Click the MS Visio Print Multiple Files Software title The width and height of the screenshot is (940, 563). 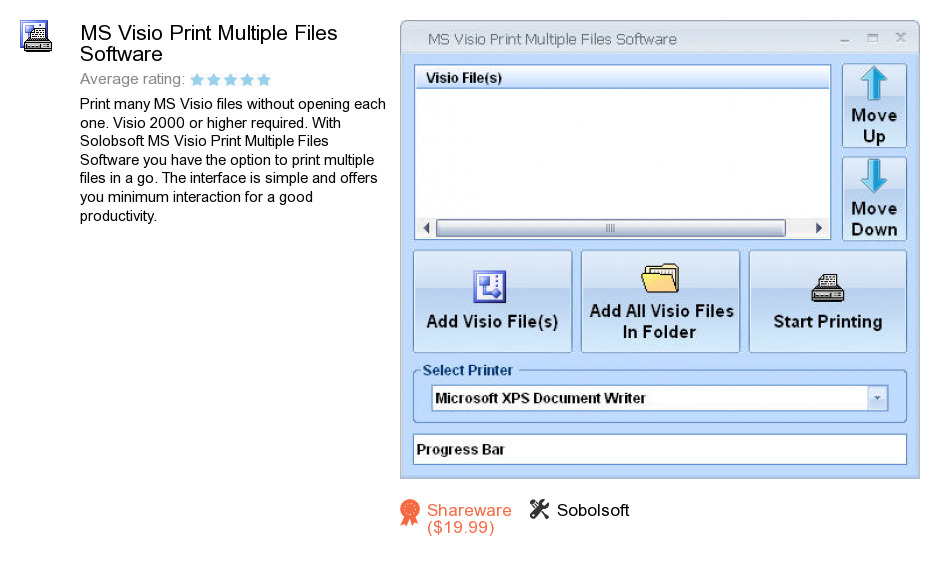(x=209, y=43)
